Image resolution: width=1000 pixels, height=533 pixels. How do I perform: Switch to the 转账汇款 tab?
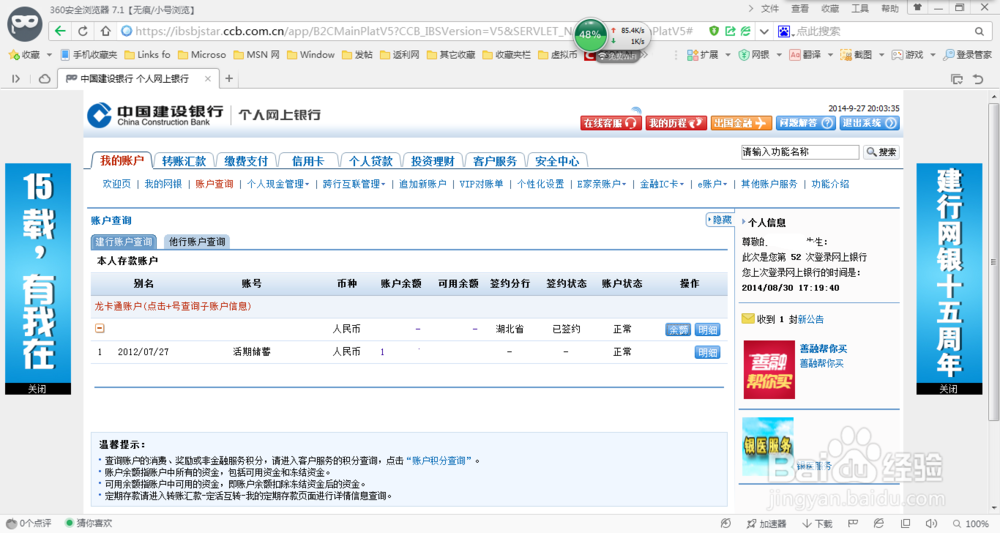(184, 161)
